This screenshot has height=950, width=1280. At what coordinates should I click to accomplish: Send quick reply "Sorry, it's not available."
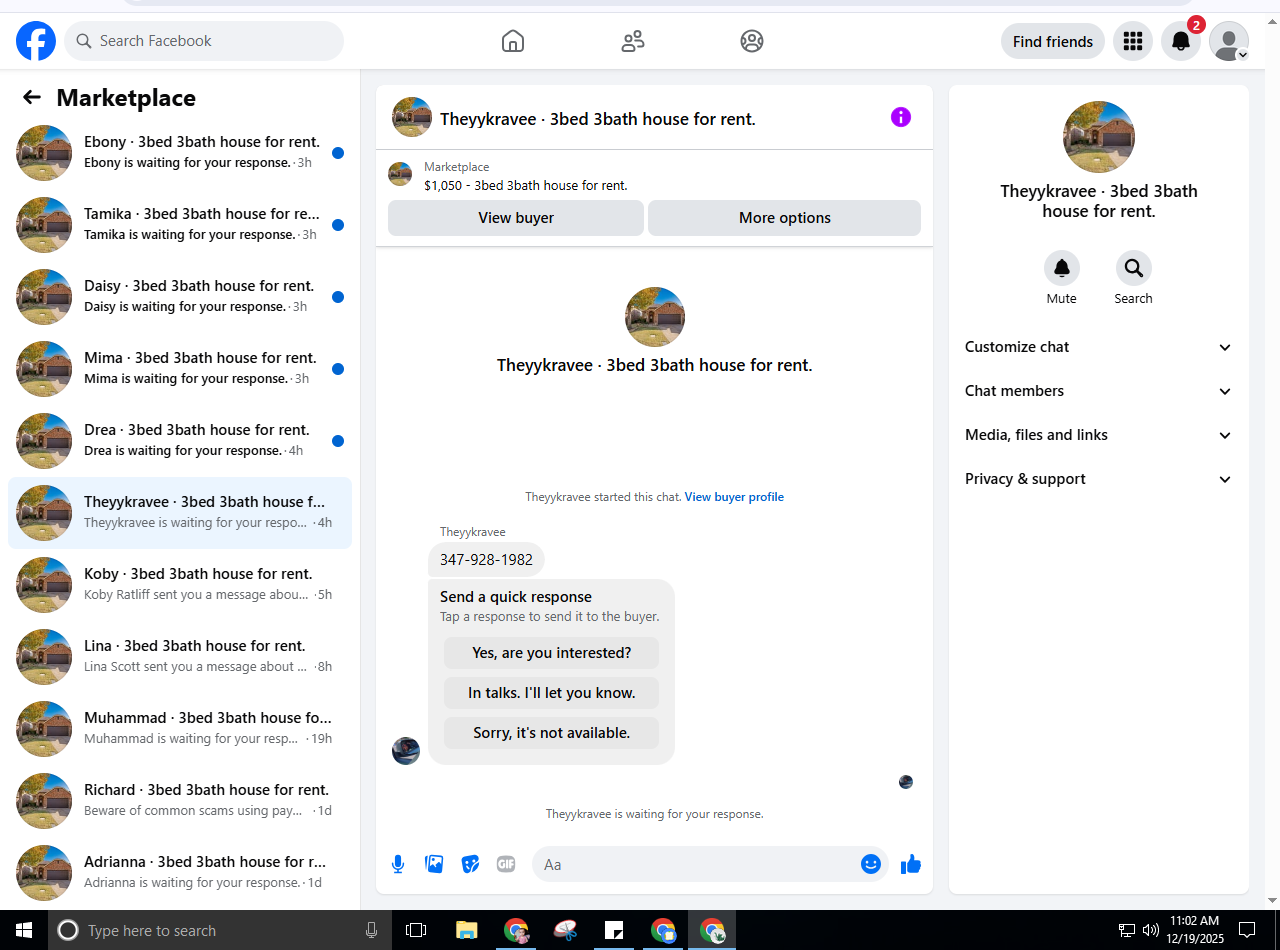click(552, 733)
